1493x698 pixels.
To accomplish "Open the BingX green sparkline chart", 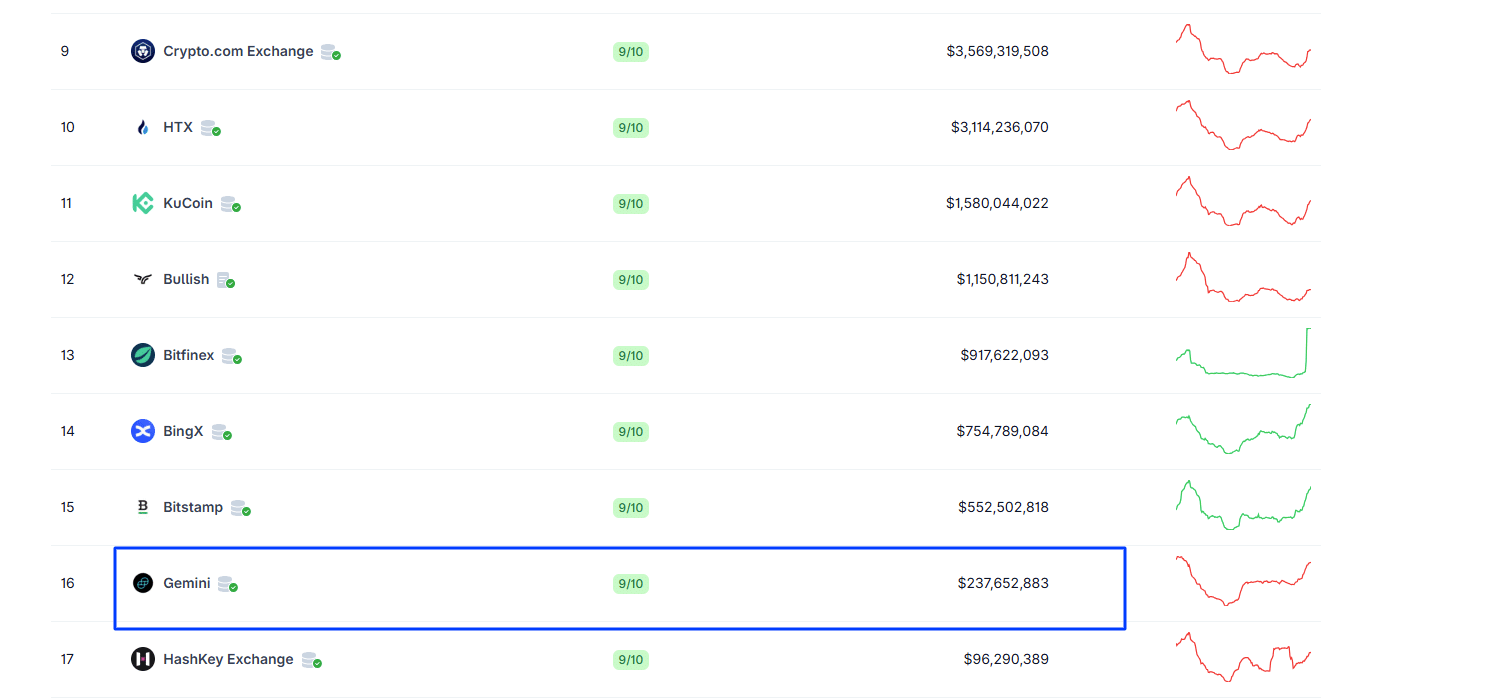I will click(x=1243, y=429).
